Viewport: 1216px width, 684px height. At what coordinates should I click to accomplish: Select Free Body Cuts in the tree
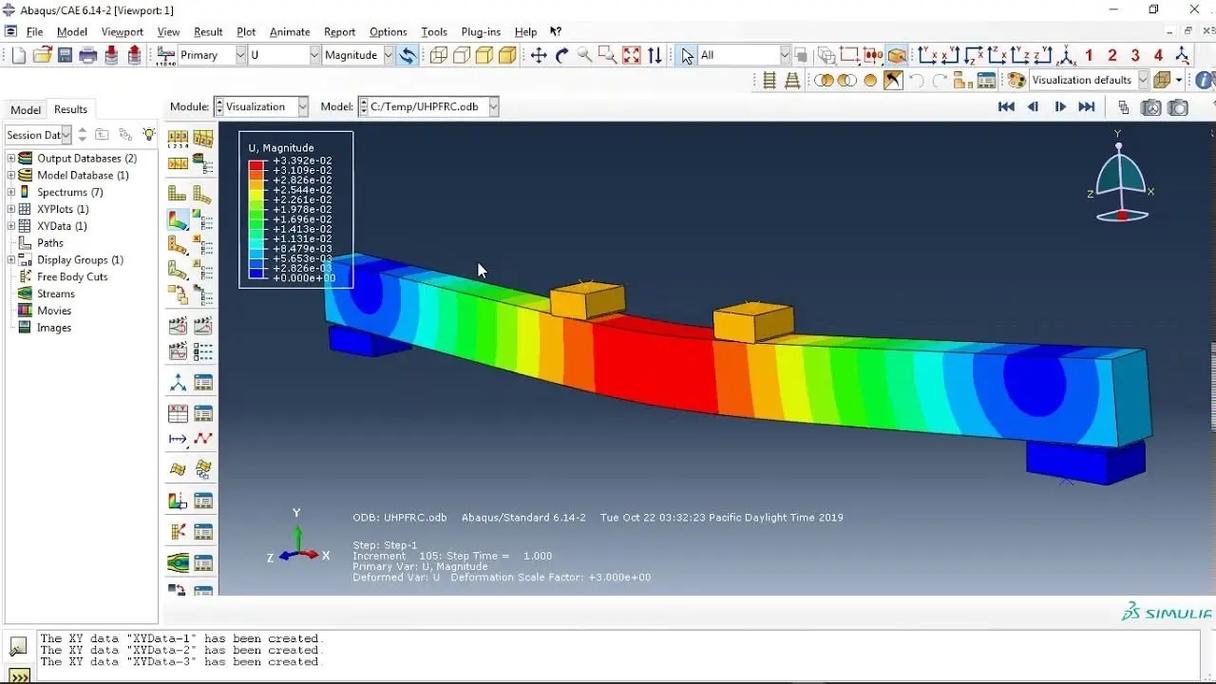point(72,277)
